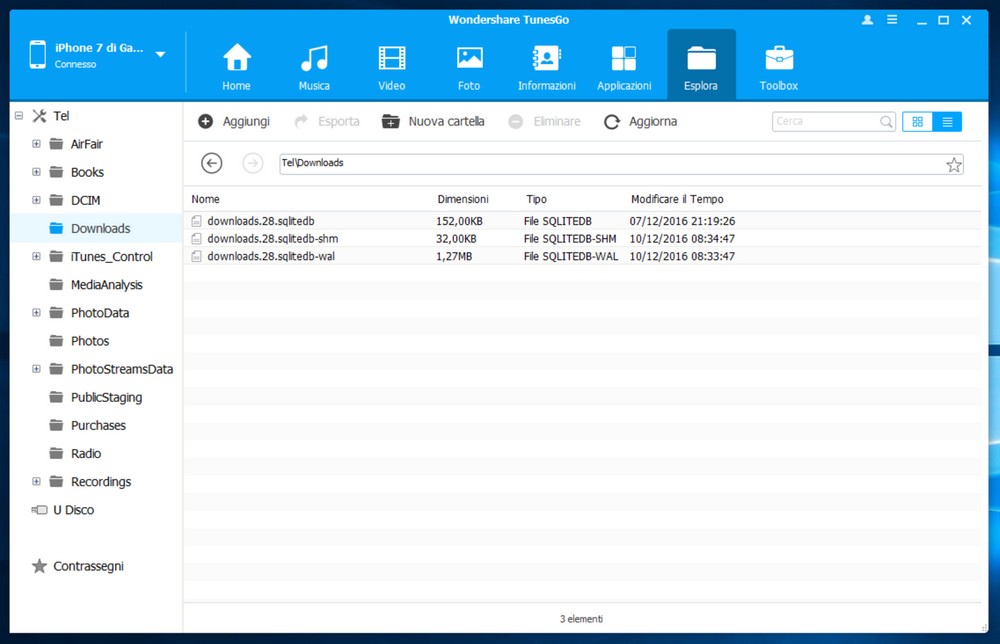Open the Radio folder
This screenshot has height=644, width=1000.
86,453
